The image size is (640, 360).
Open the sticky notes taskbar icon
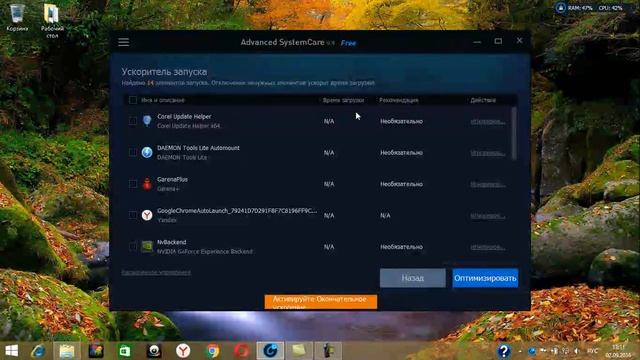pyautogui.click(x=299, y=351)
